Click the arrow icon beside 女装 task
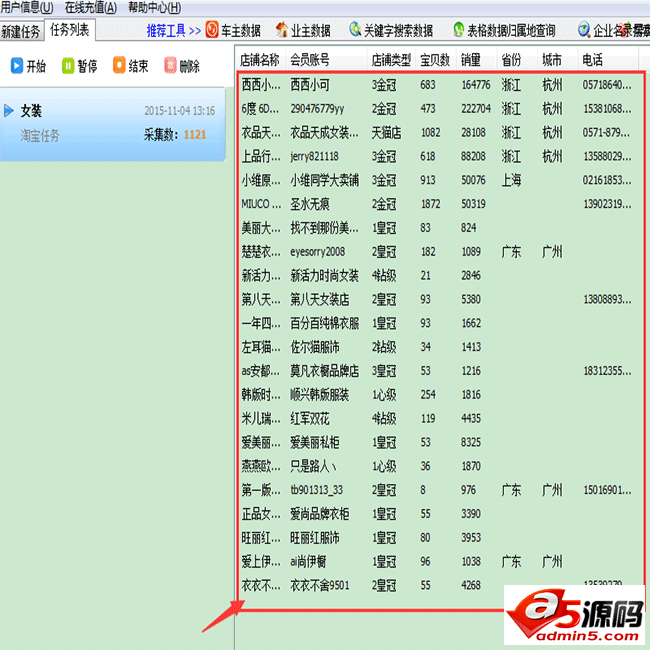 click(x=9, y=111)
